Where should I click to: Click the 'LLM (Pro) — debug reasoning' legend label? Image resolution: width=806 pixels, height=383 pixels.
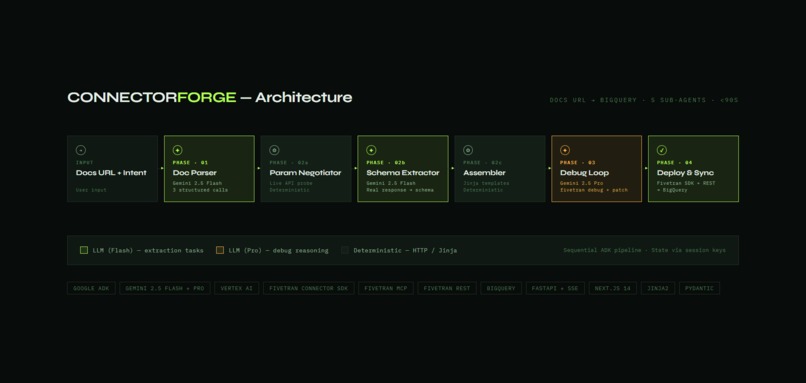279,250
